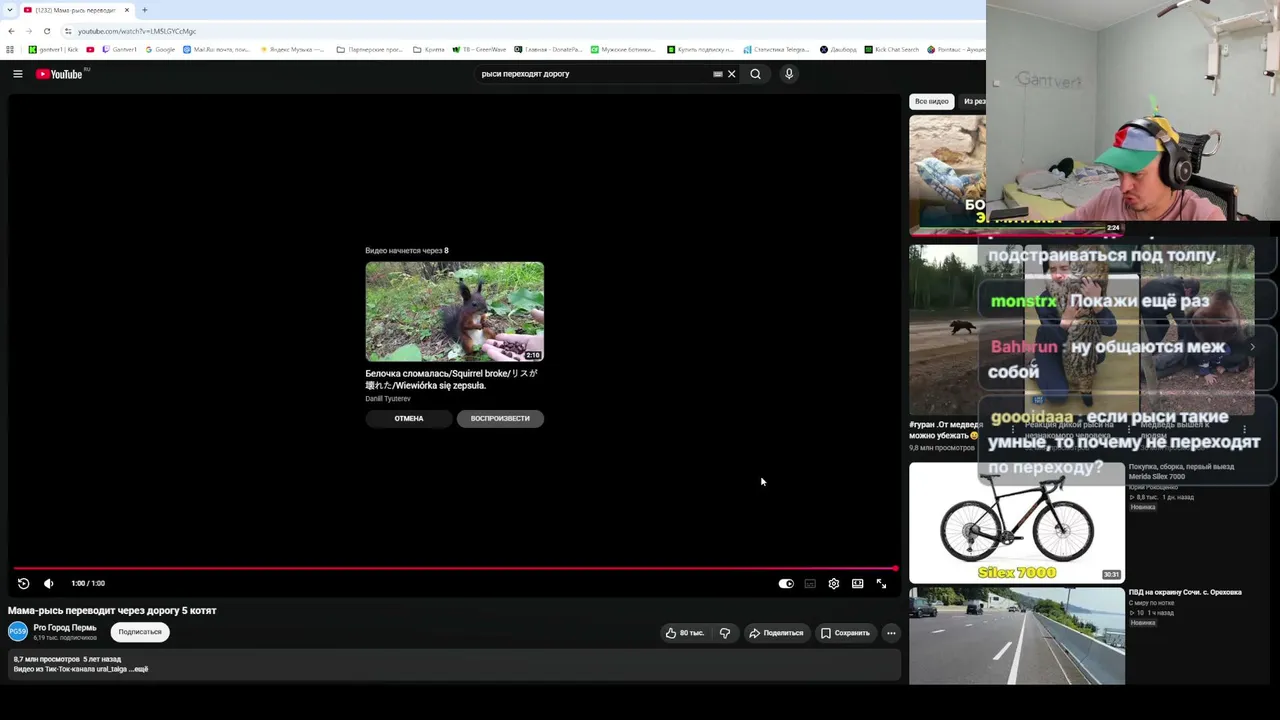Viewport: 1280px width, 720px height.
Task: Go back in the browser
Action: point(11,31)
